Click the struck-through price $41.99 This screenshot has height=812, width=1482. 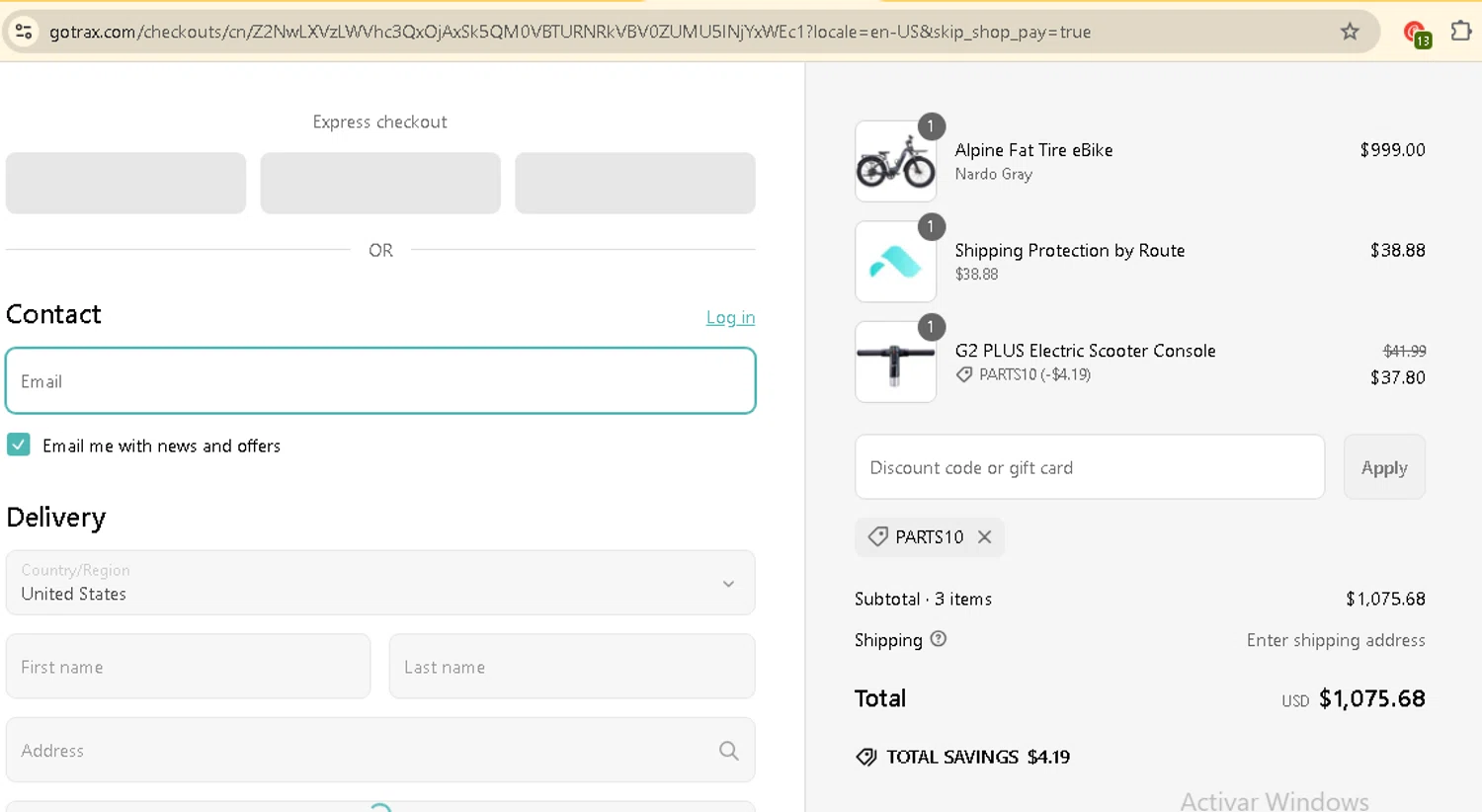coord(1404,351)
